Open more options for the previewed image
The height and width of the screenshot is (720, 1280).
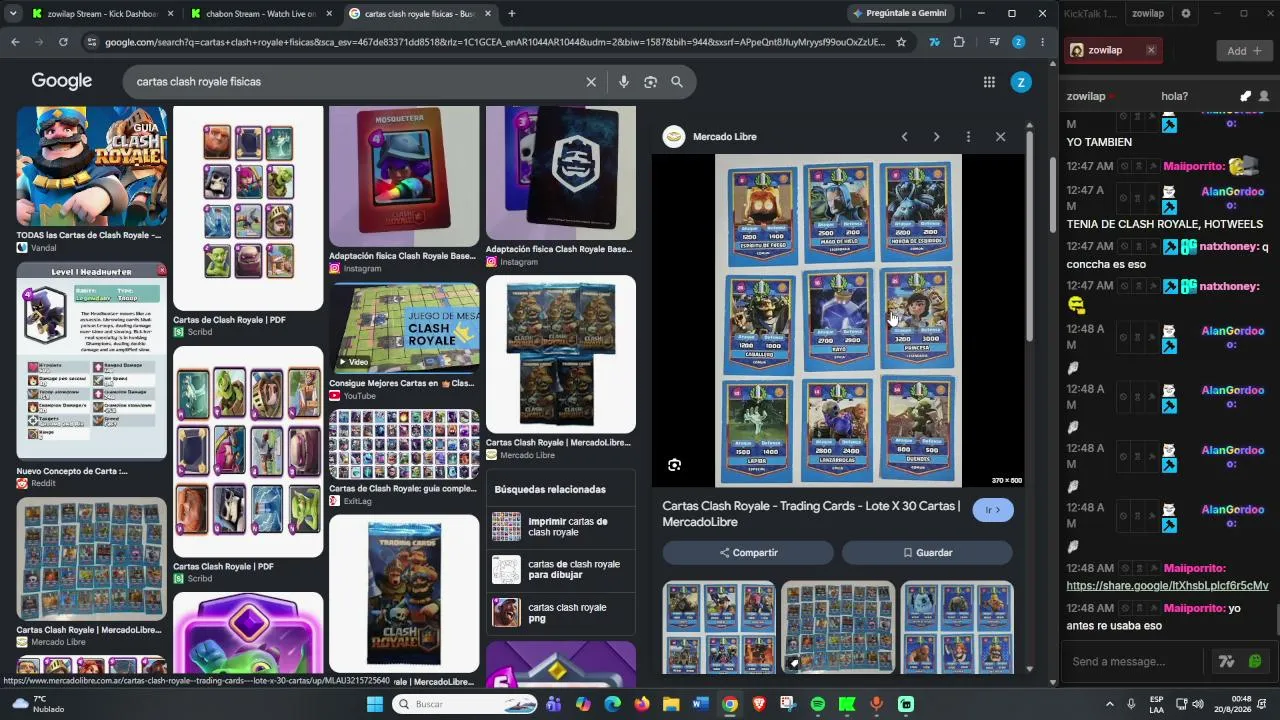[x=968, y=137]
